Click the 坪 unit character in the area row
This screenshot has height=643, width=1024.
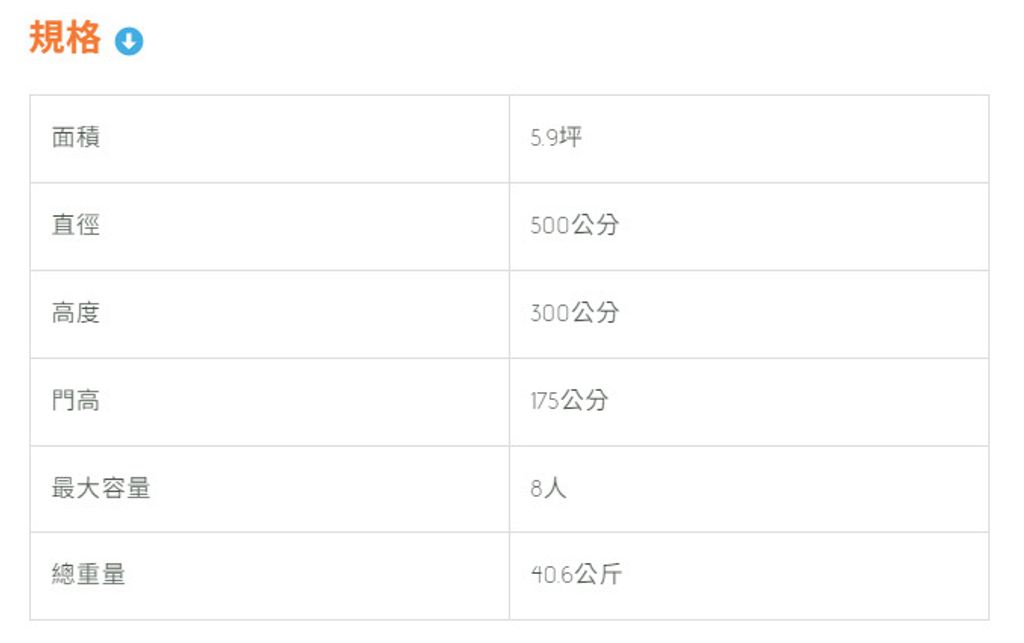click(x=571, y=137)
